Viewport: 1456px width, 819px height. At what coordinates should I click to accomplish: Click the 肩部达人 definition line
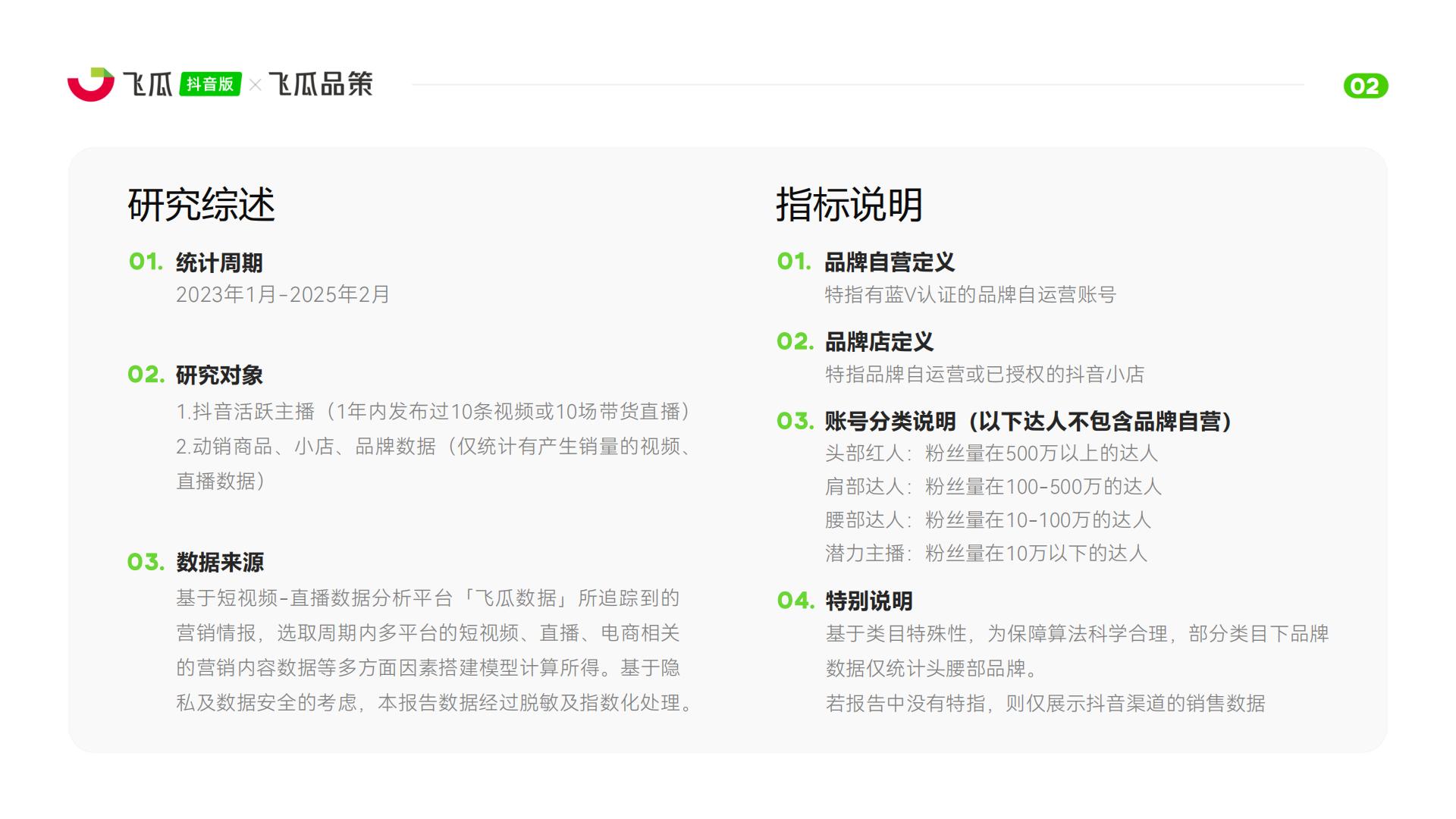[x=993, y=486]
